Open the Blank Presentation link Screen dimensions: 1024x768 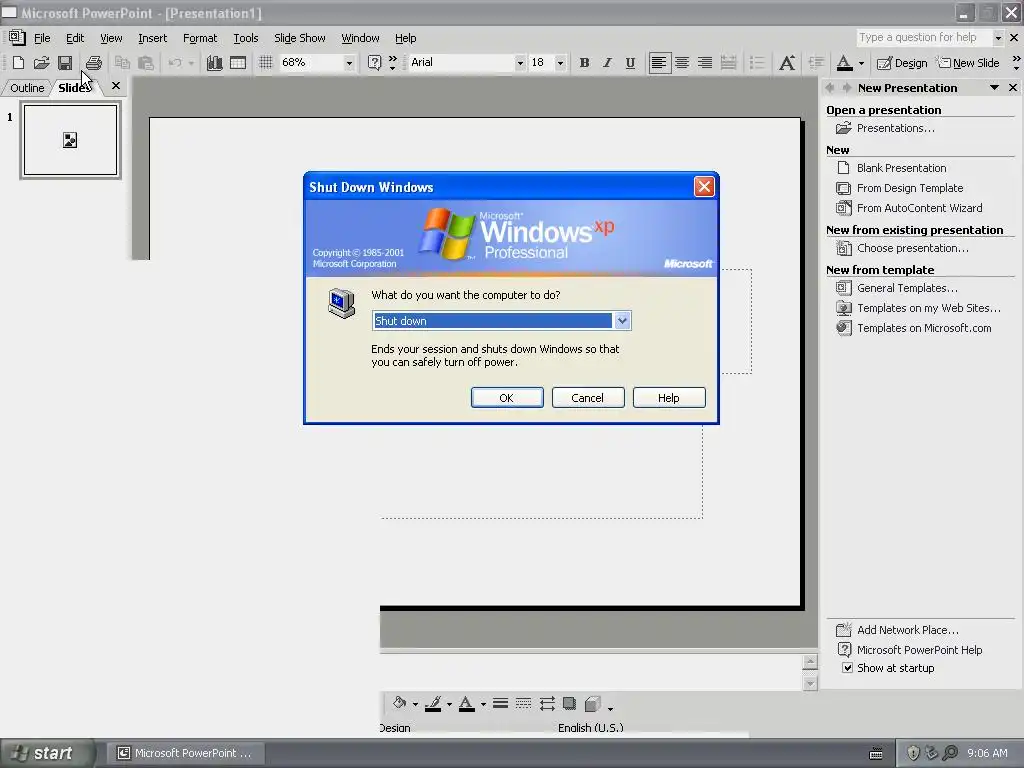(x=901, y=168)
